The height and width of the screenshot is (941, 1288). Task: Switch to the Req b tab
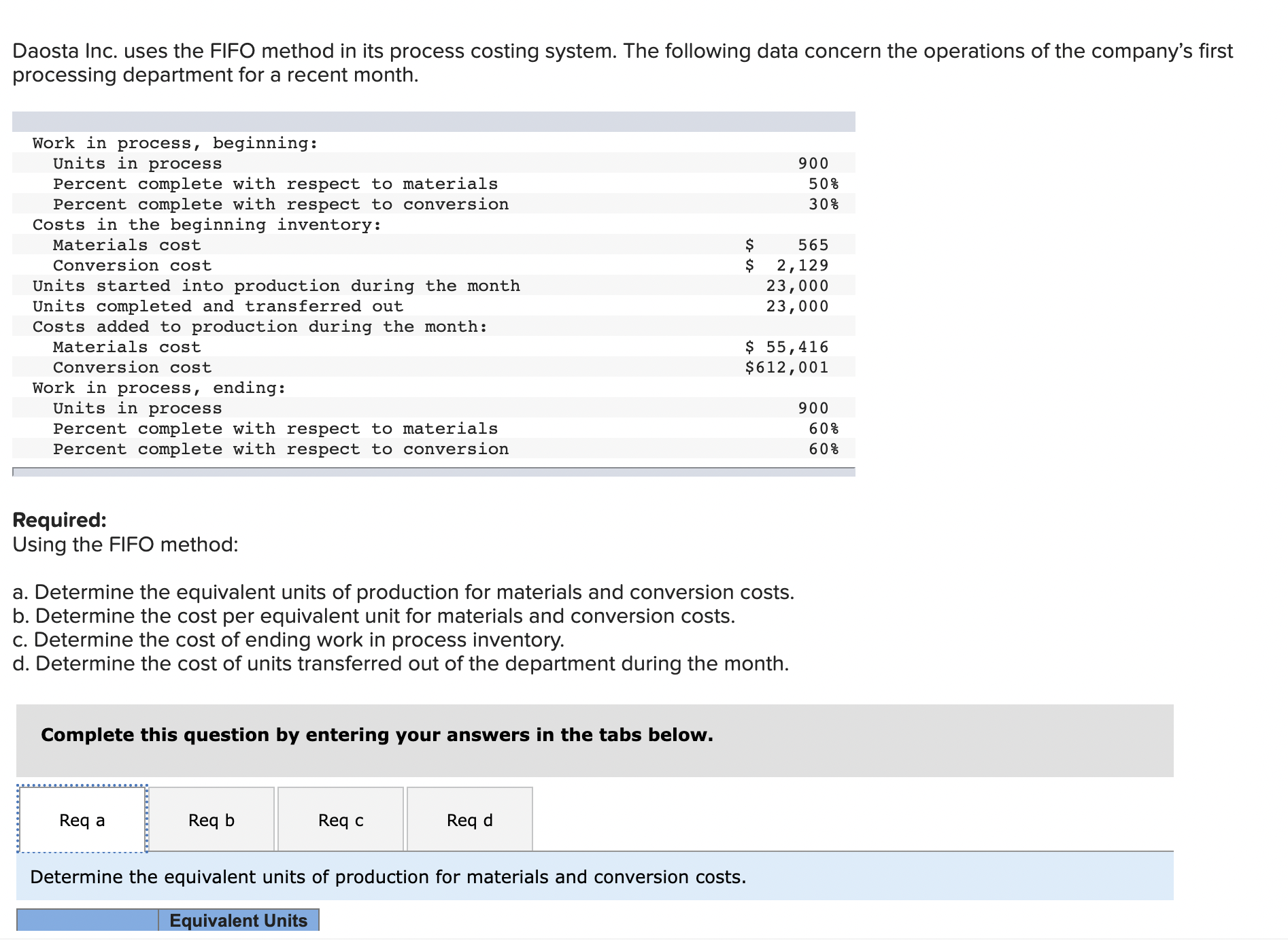(x=211, y=820)
